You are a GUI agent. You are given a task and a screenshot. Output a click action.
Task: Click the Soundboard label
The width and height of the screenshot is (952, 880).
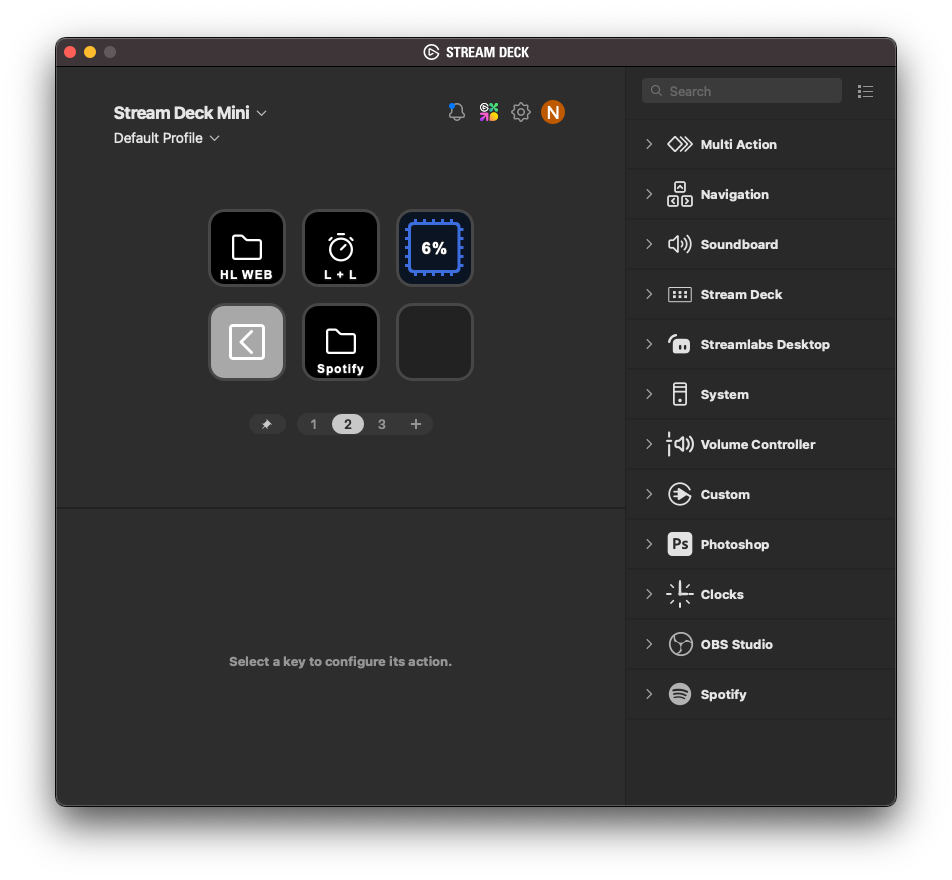[740, 244]
